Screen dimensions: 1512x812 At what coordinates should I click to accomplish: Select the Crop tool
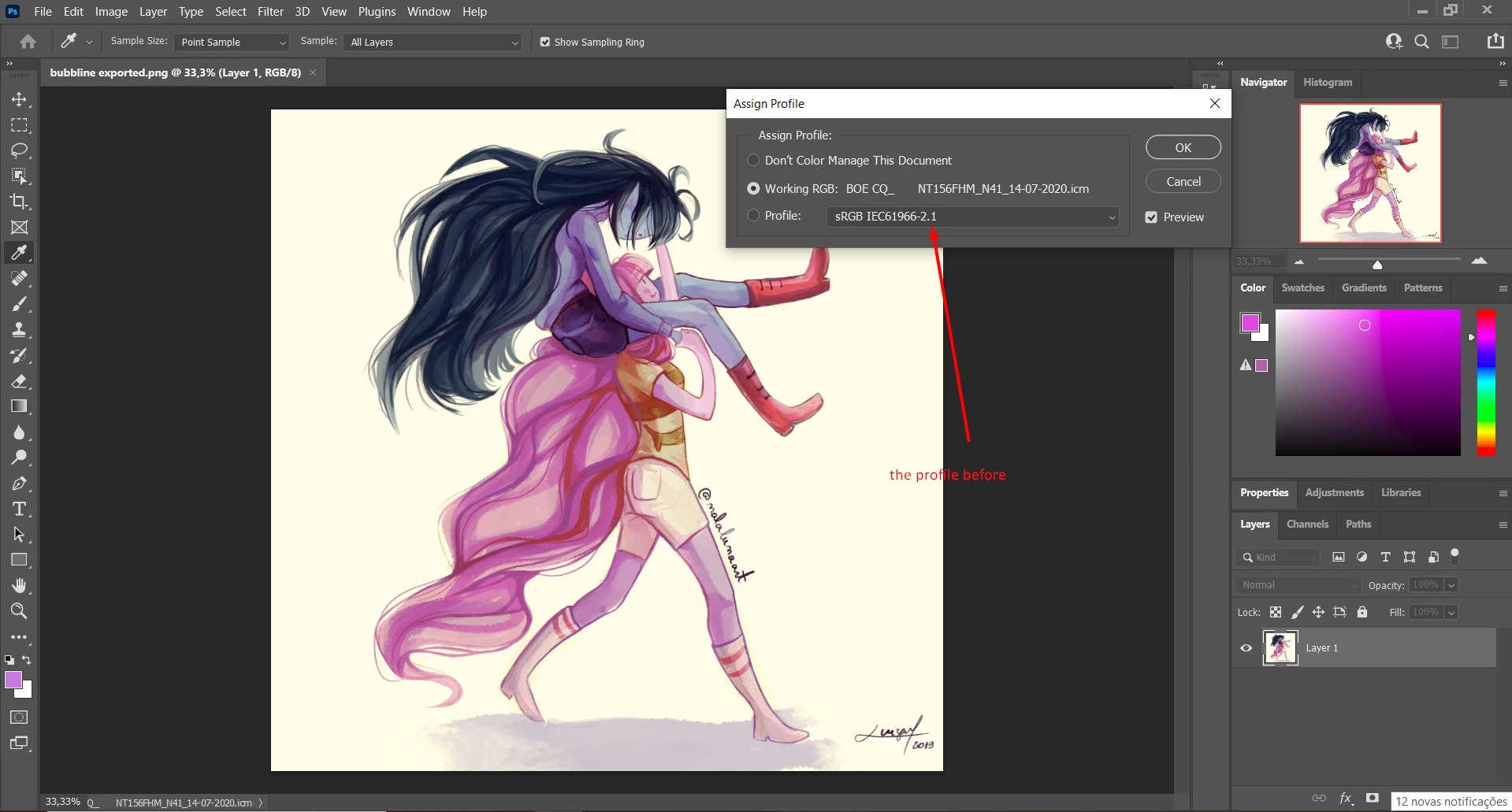pyautogui.click(x=20, y=202)
